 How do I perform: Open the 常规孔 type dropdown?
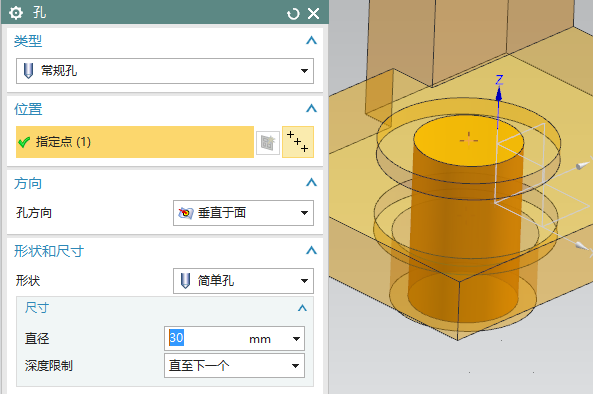(x=165, y=71)
